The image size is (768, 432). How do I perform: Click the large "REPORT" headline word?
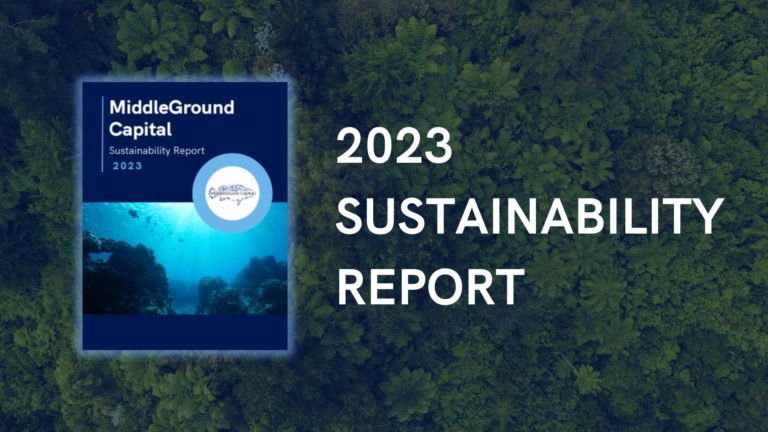431,287
